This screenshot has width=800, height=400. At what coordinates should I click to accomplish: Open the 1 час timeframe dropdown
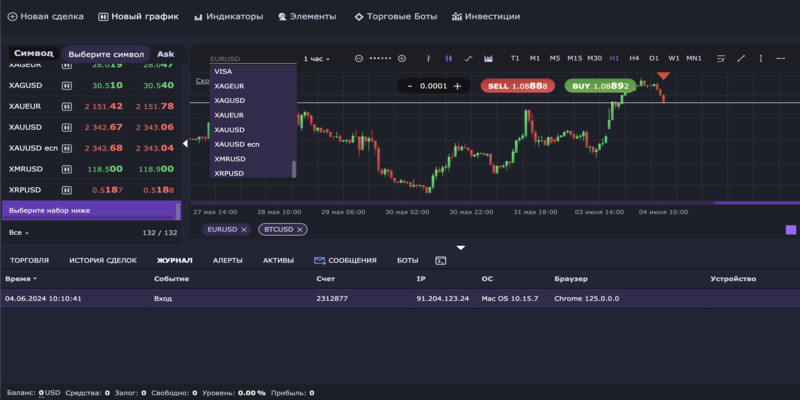pyautogui.click(x=316, y=59)
